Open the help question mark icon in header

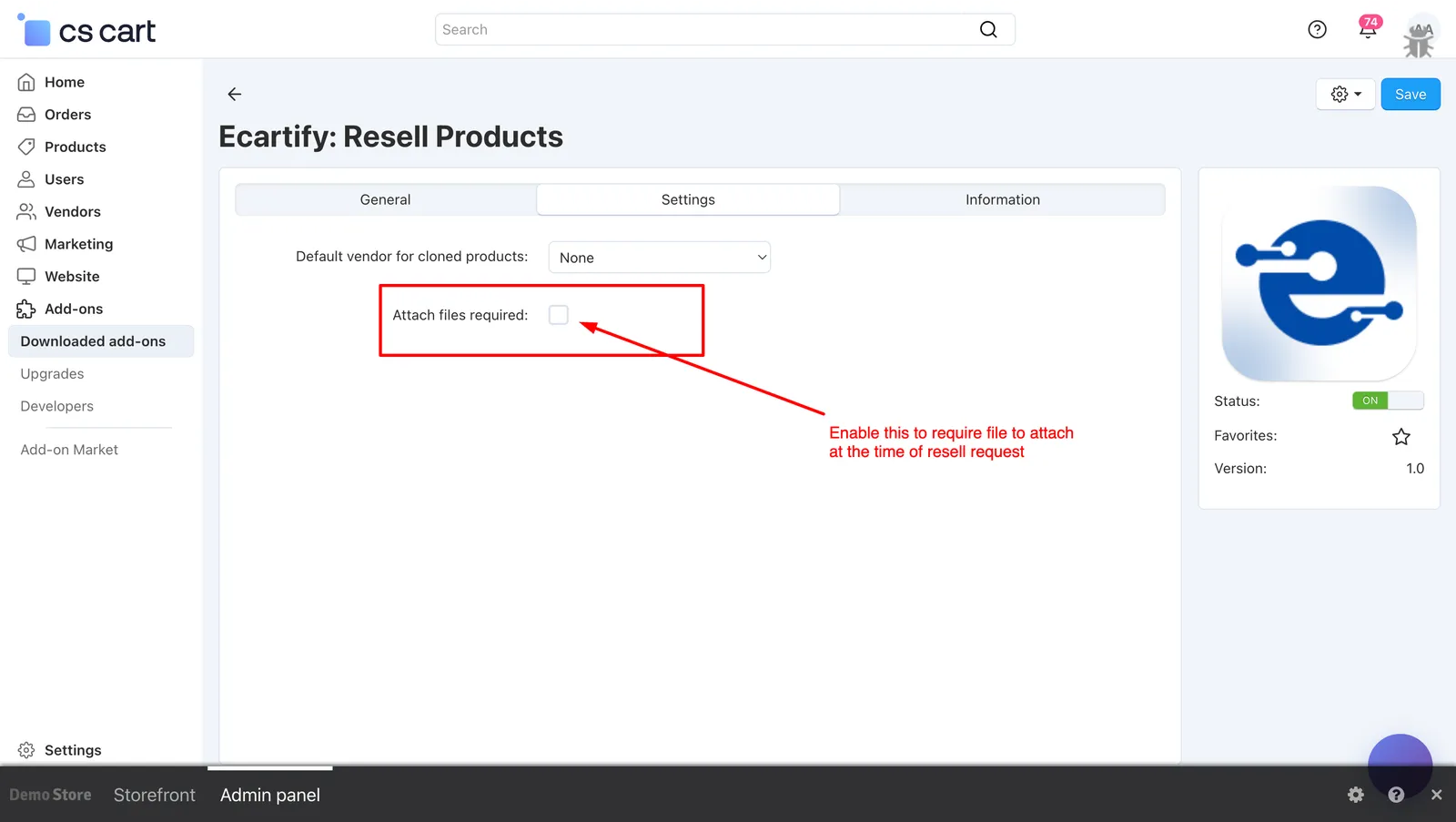[x=1317, y=29]
